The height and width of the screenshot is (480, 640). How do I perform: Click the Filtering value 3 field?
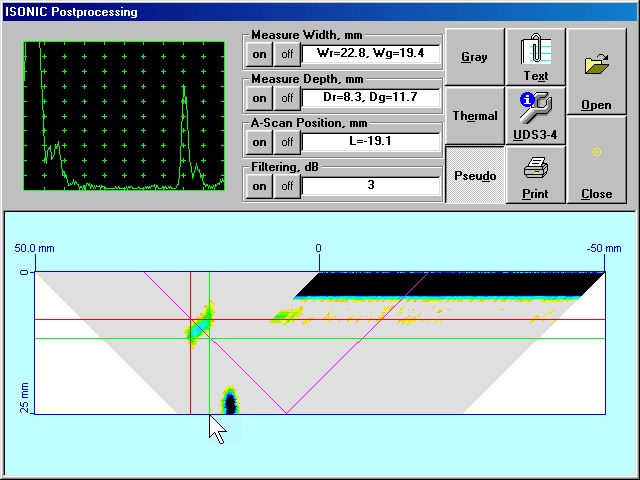click(371, 186)
